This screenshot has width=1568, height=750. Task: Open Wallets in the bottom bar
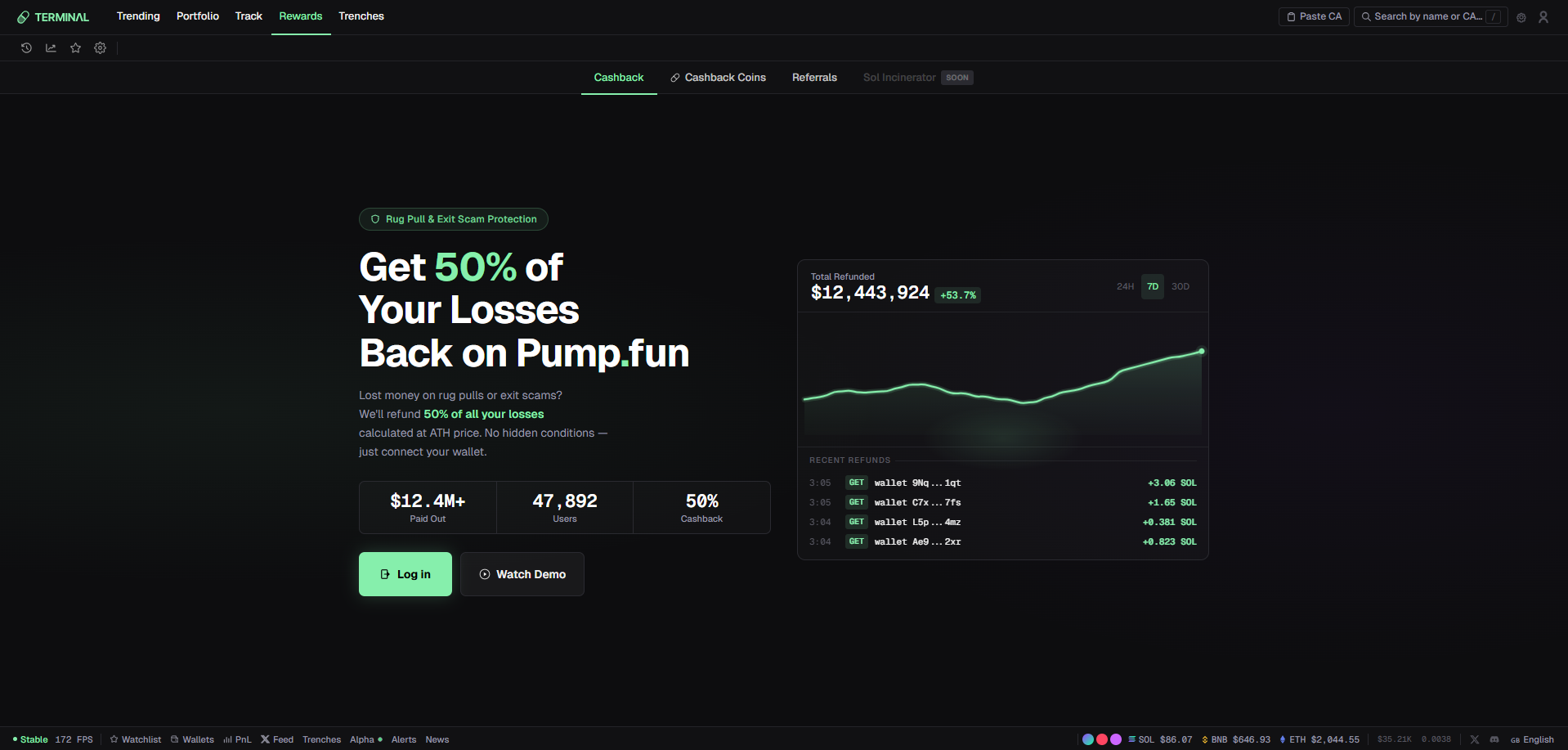point(192,739)
